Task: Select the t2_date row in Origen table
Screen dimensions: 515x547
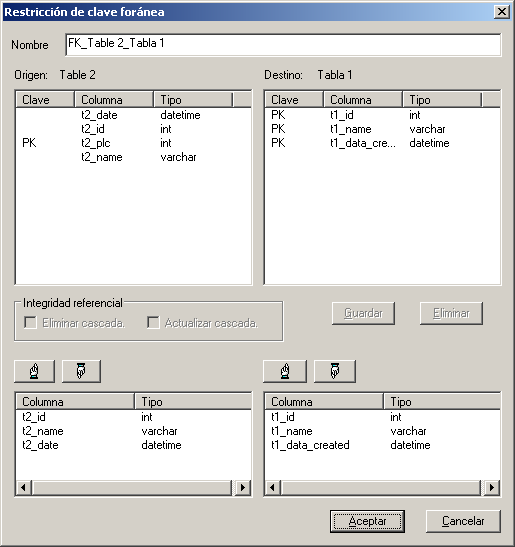Action: coord(133,115)
